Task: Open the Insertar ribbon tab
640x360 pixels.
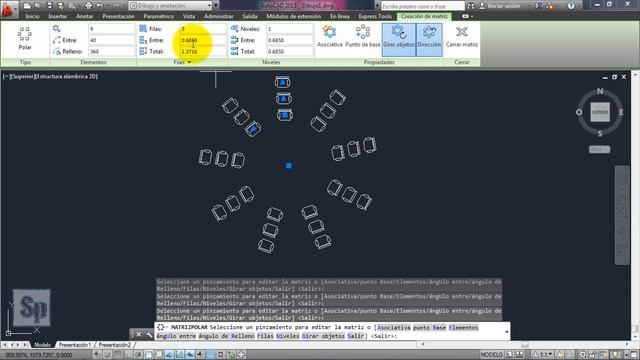Action: pyautogui.click(x=58, y=16)
